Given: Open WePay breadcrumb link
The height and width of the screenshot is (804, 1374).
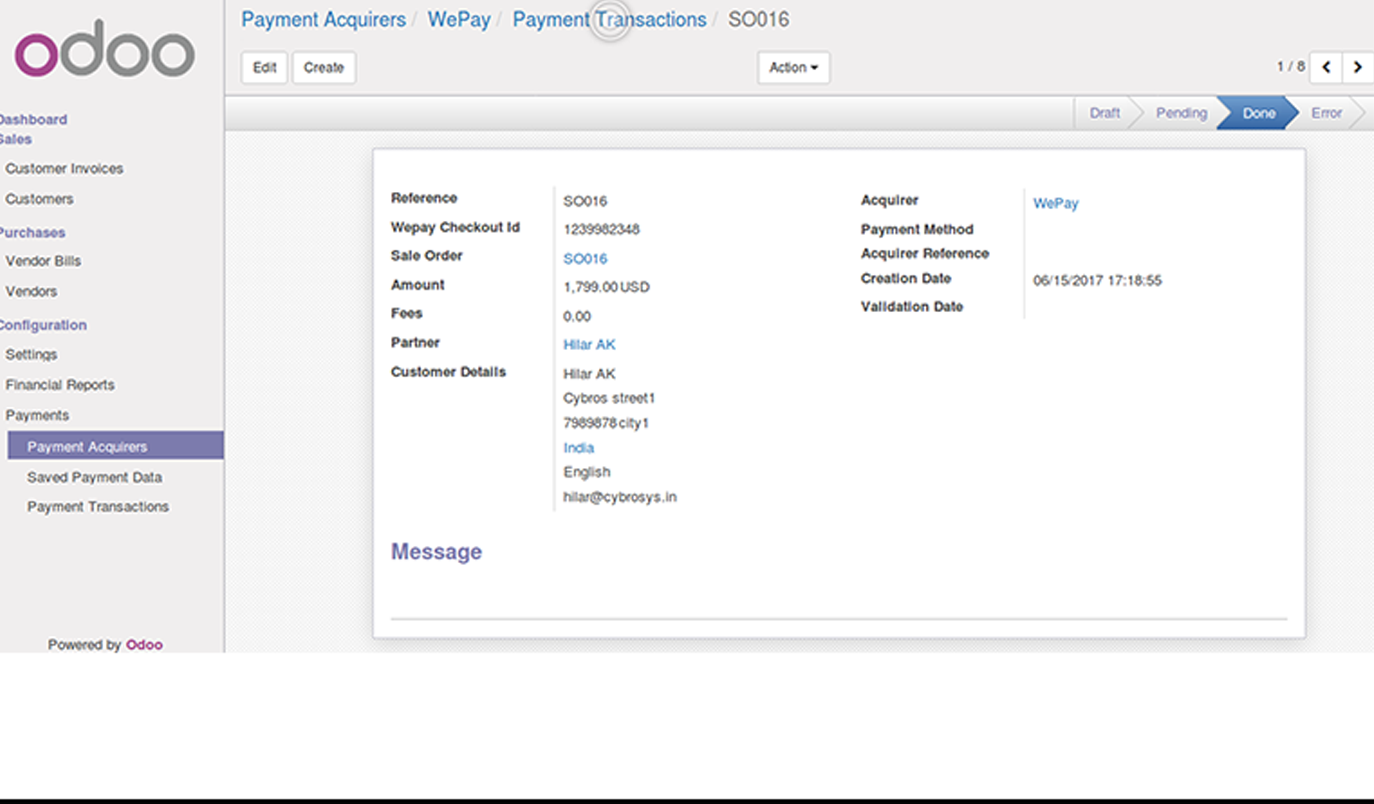Looking at the screenshot, I should pyautogui.click(x=459, y=19).
